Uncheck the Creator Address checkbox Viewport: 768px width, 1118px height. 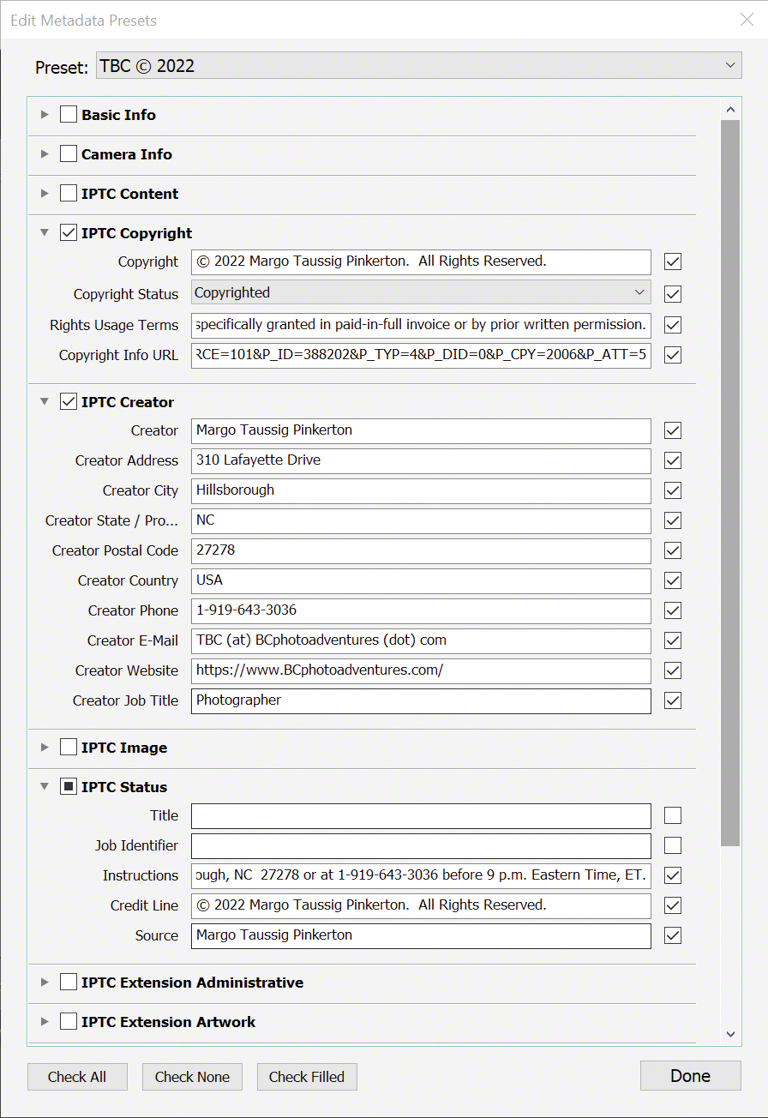pos(672,461)
